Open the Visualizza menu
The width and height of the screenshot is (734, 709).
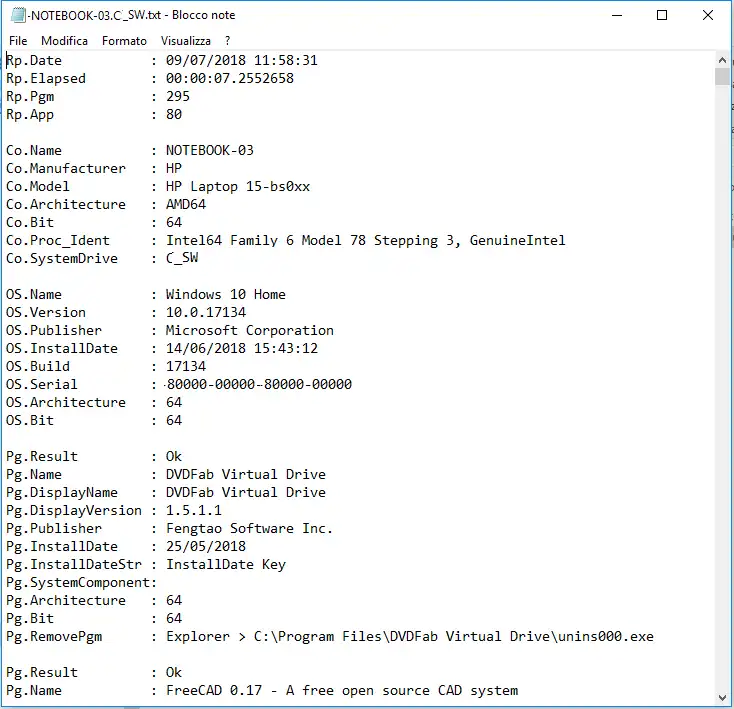coord(185,41)
